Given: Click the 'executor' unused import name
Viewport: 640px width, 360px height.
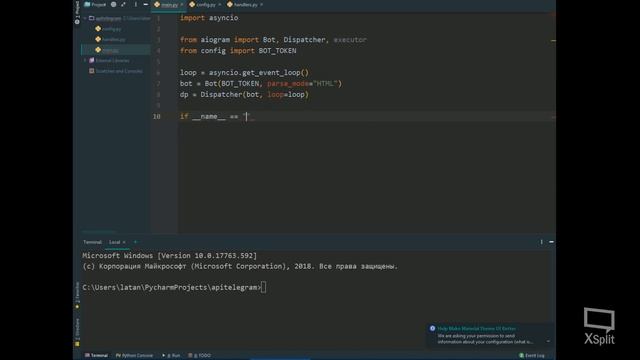Looking at the screenshot, I should pos(350,40).
